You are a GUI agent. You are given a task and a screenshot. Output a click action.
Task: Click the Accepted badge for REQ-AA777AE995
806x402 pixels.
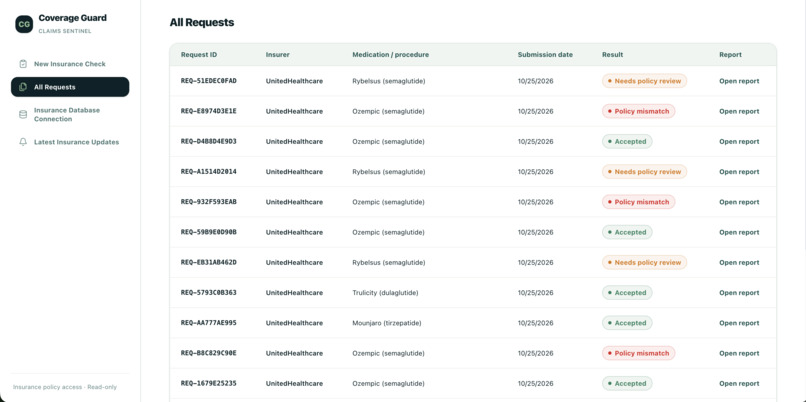point(627,323)
